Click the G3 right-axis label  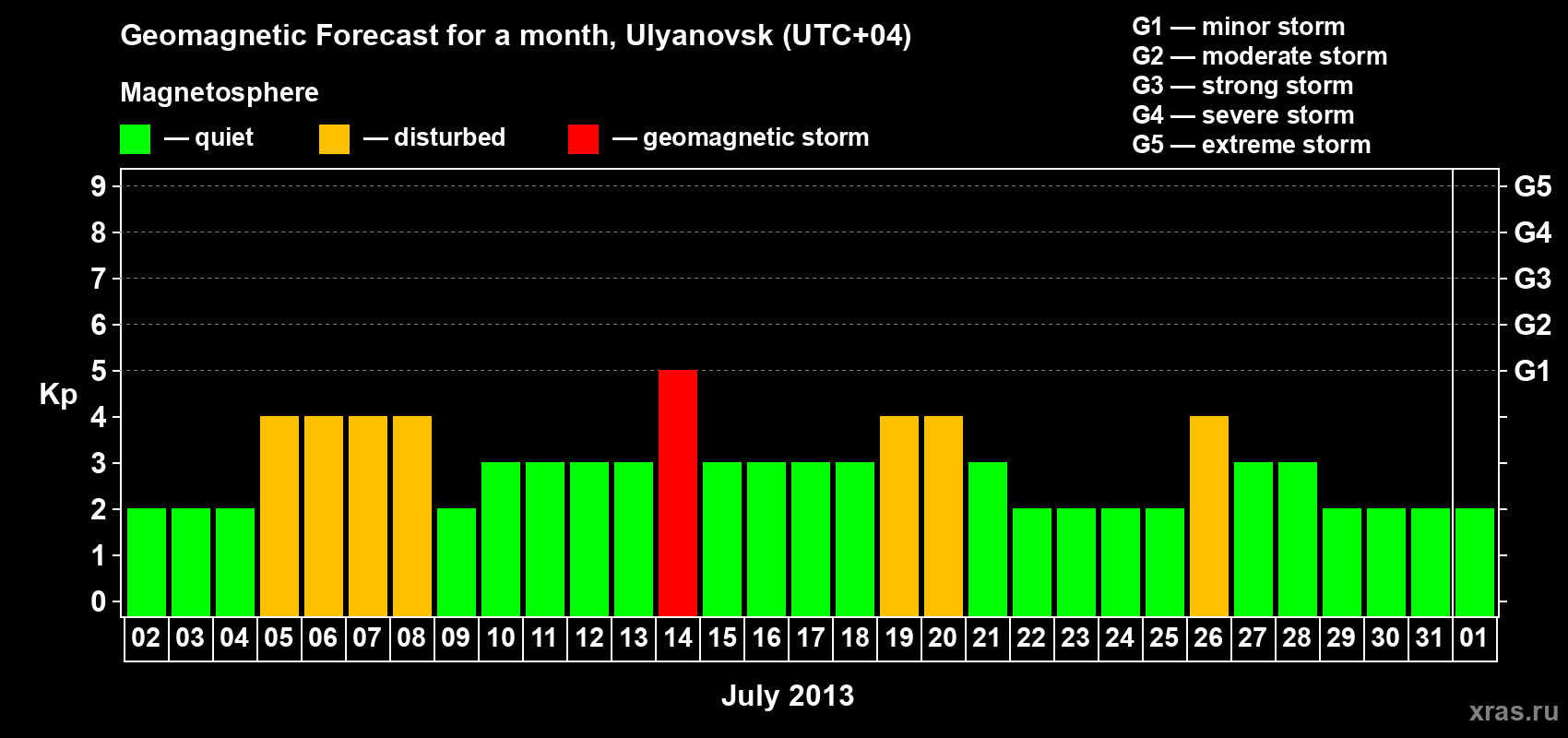(x=1533, y=279)
